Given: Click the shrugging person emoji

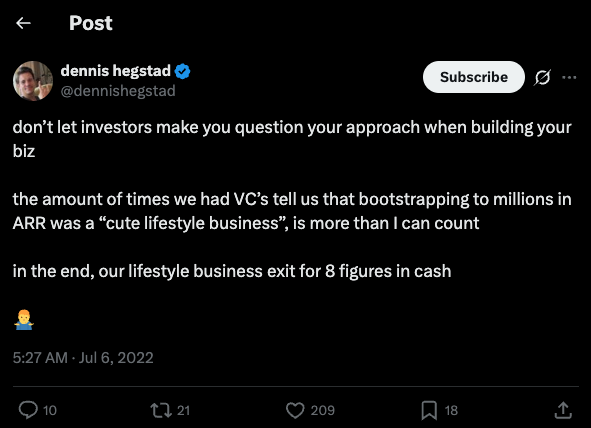Looking at the screenshot, I should tap(24, 320).
